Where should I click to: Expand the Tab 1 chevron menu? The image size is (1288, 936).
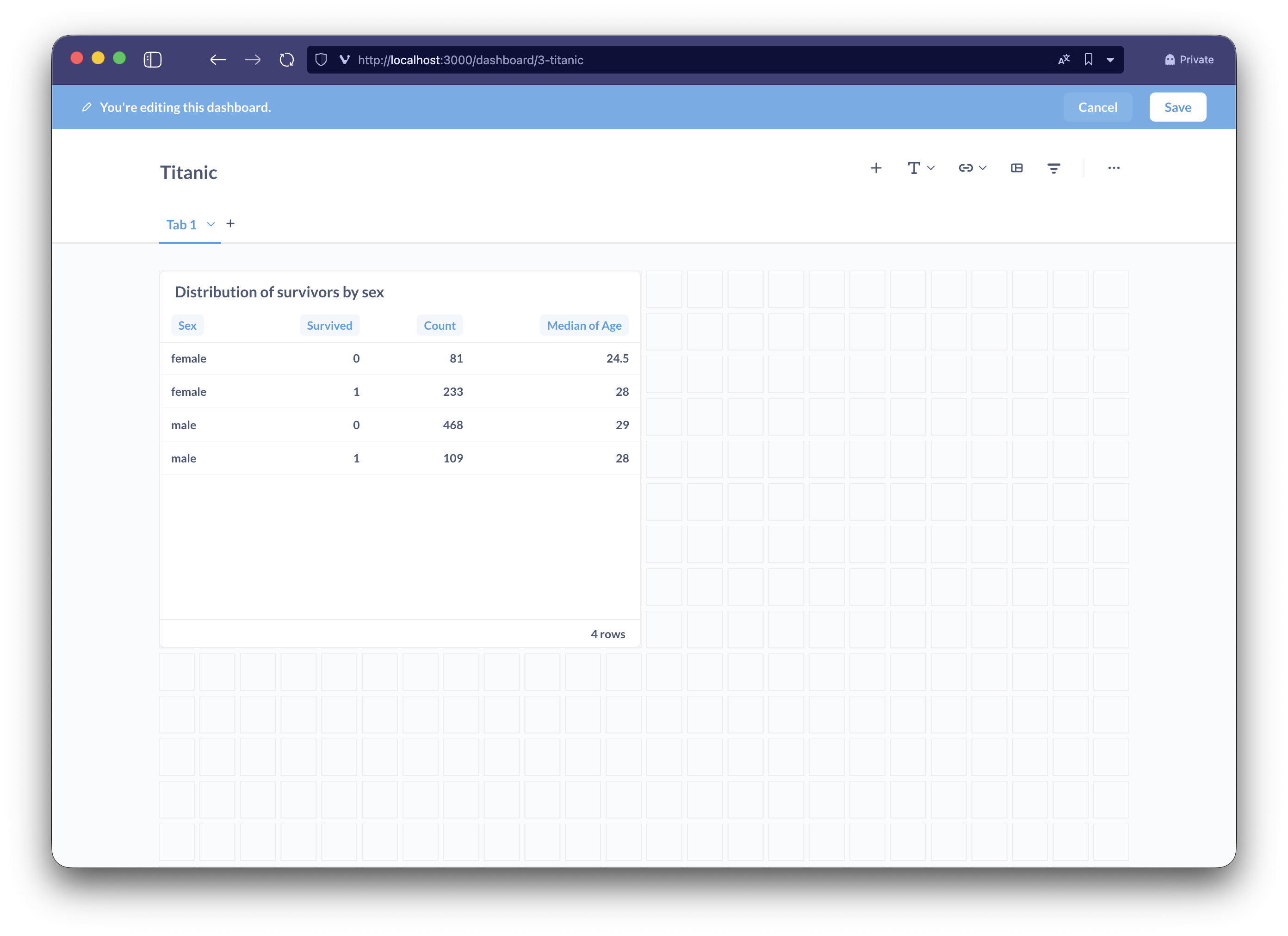[x=211, y=224]
